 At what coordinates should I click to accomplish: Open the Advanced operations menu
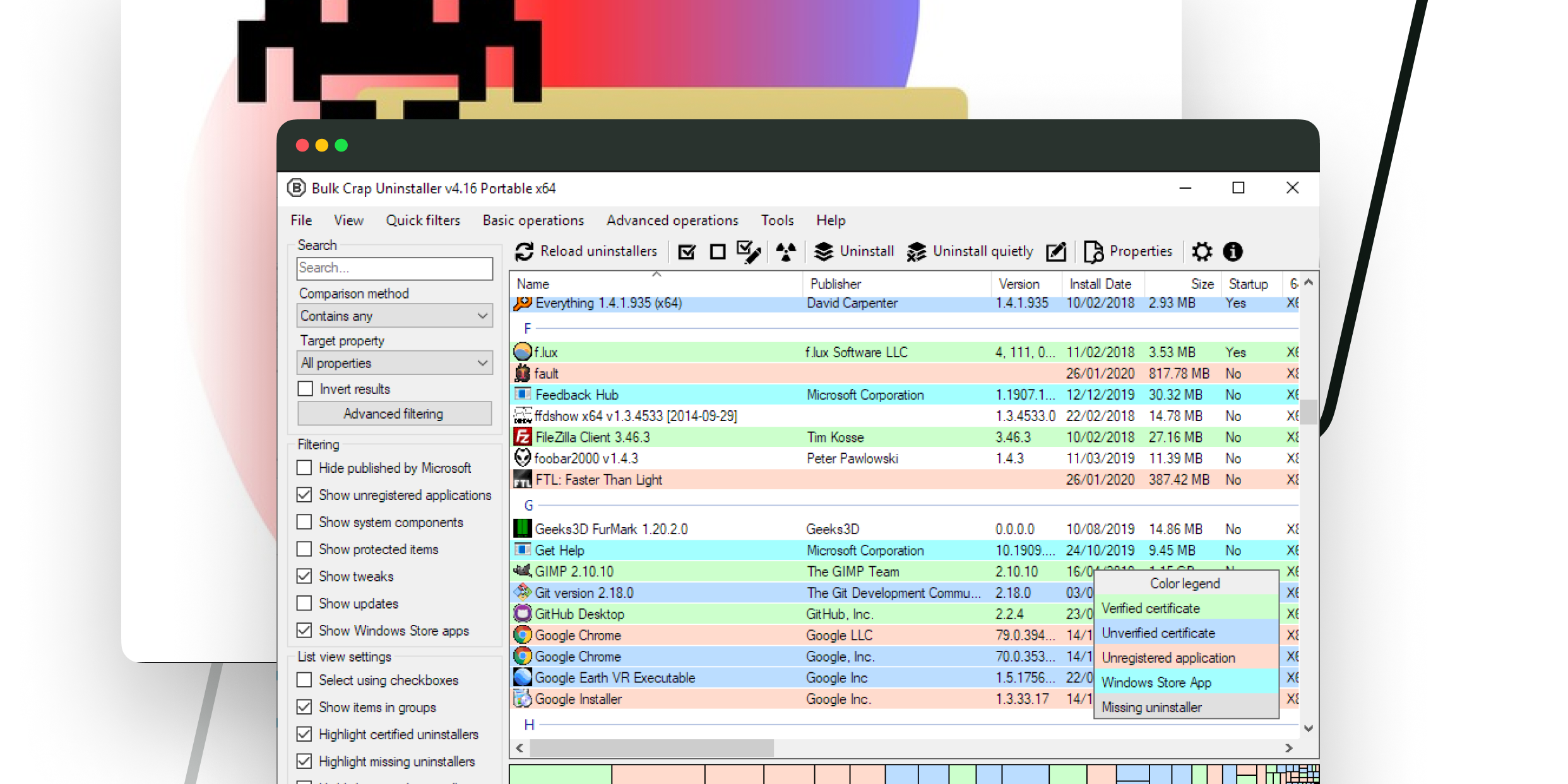coord(672,220)
